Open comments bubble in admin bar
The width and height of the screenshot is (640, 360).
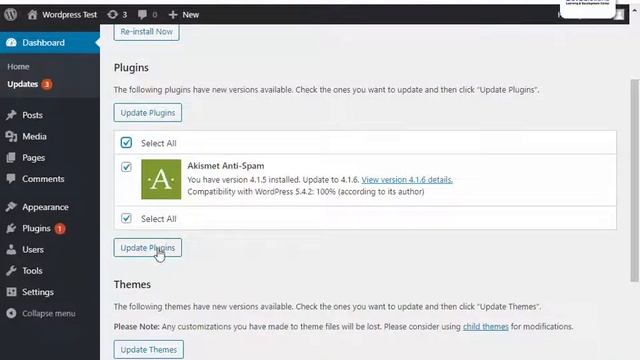click(147, 15)
